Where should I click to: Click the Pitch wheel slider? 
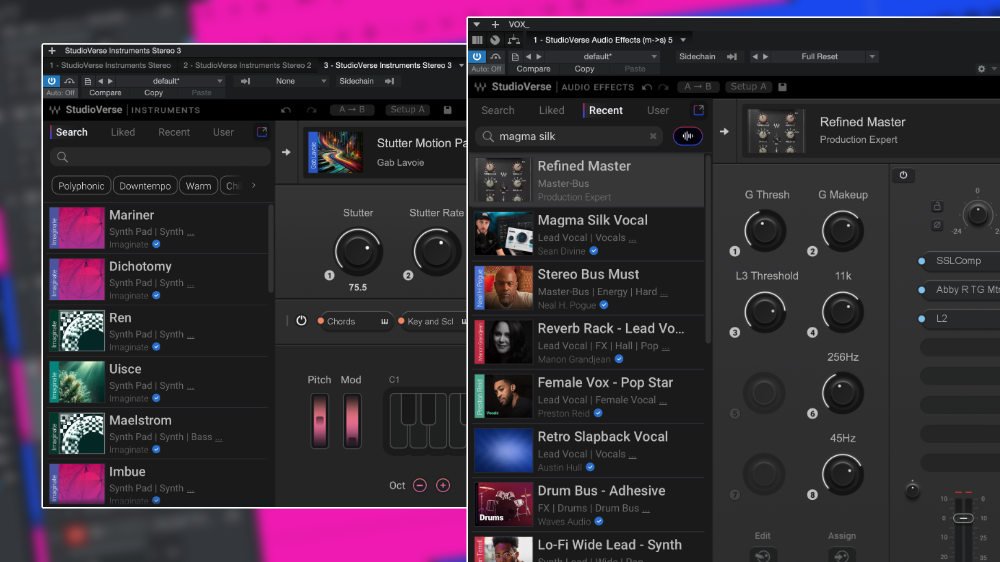click(x=319, y=420)
